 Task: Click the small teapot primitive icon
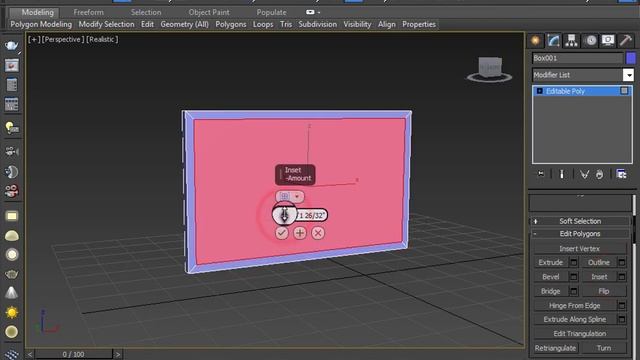pos(11,274)
